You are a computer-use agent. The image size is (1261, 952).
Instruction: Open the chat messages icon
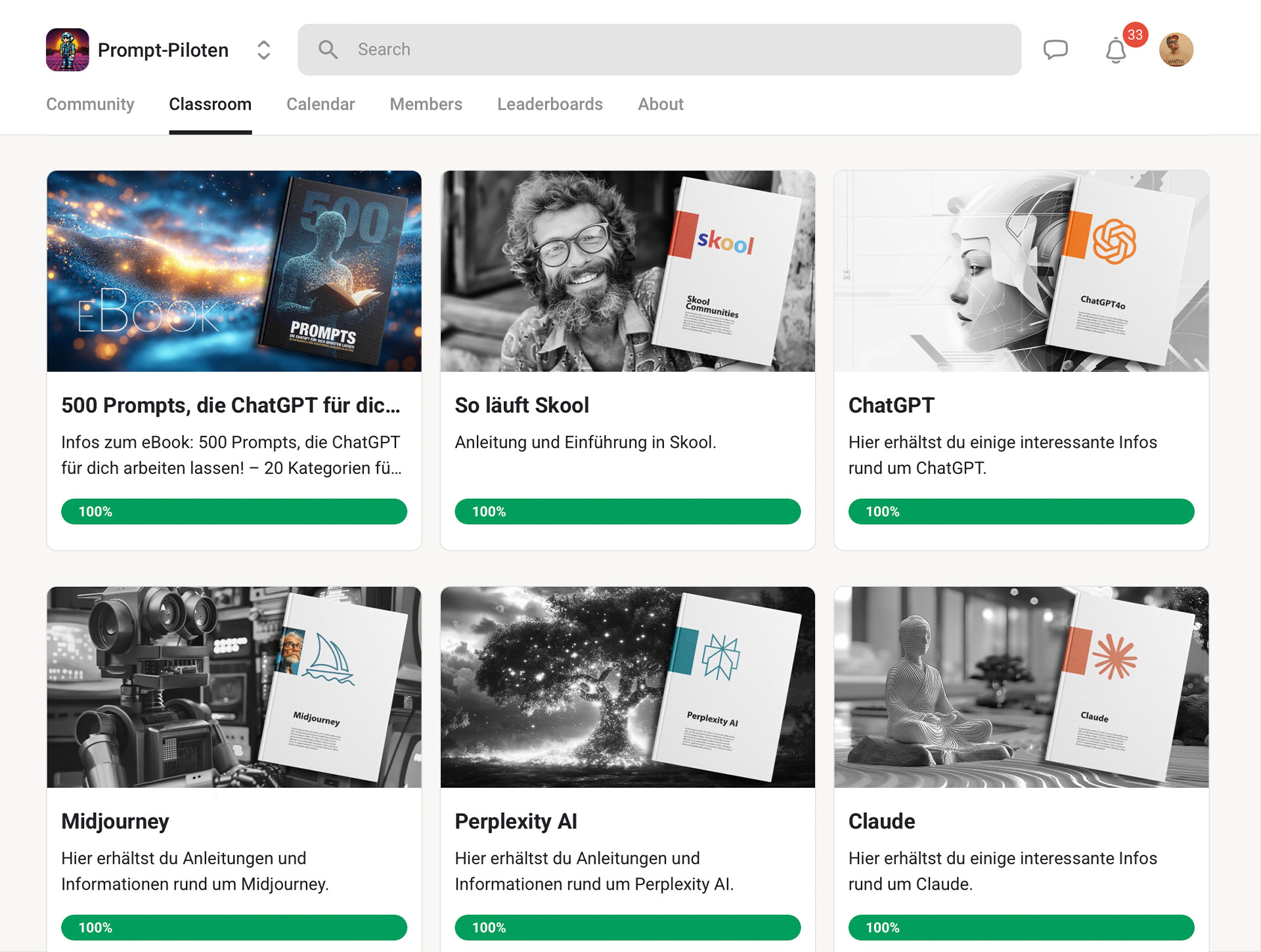tap(1055, 50)
